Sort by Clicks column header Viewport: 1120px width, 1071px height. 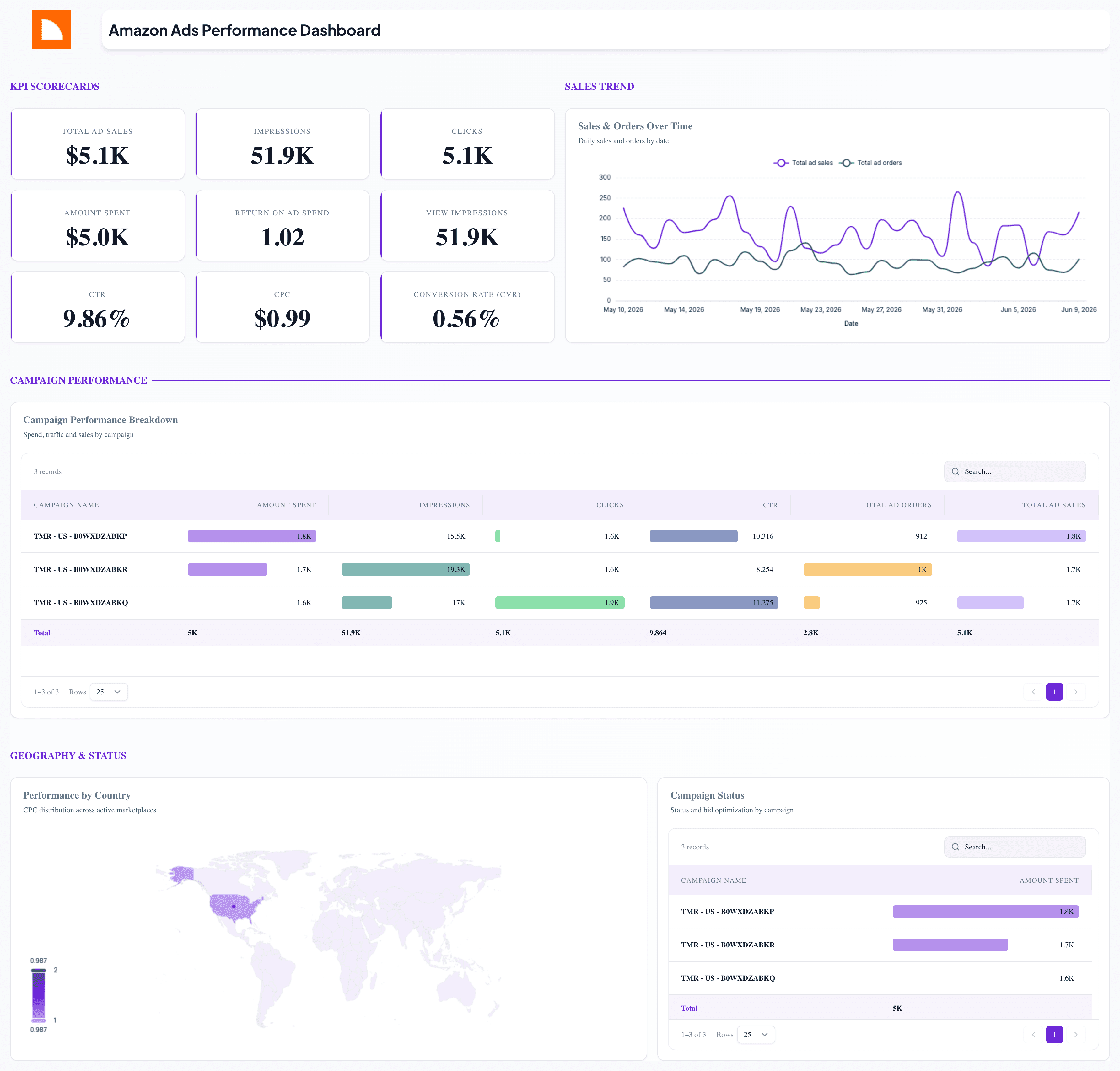pyautogui.click(x=610, y=505)
